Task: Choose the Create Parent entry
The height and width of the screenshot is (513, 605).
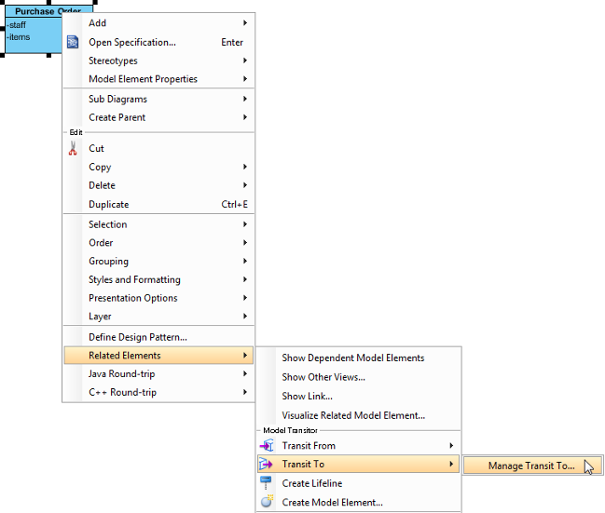Action: tap(159, 117)
